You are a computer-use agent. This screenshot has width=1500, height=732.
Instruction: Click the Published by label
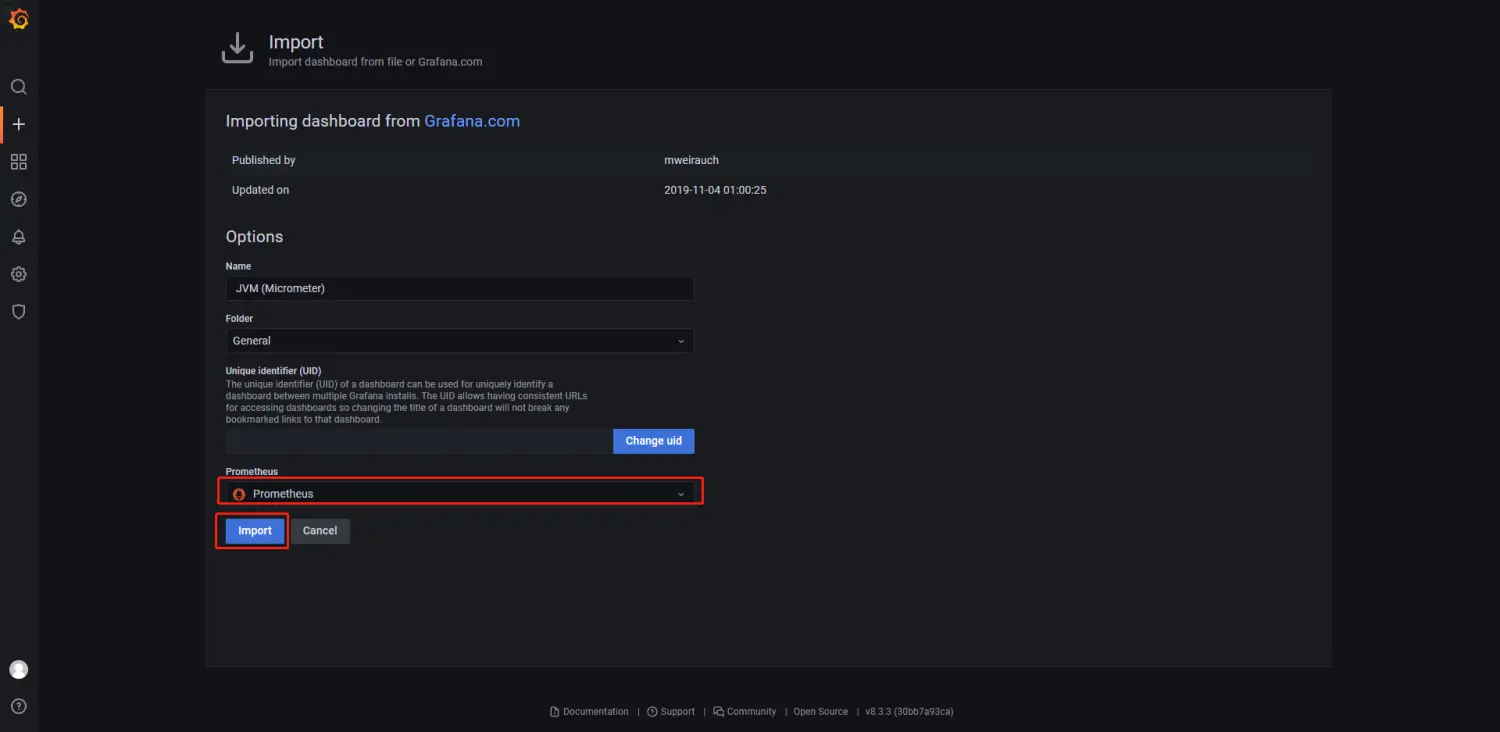pos(264,160)
